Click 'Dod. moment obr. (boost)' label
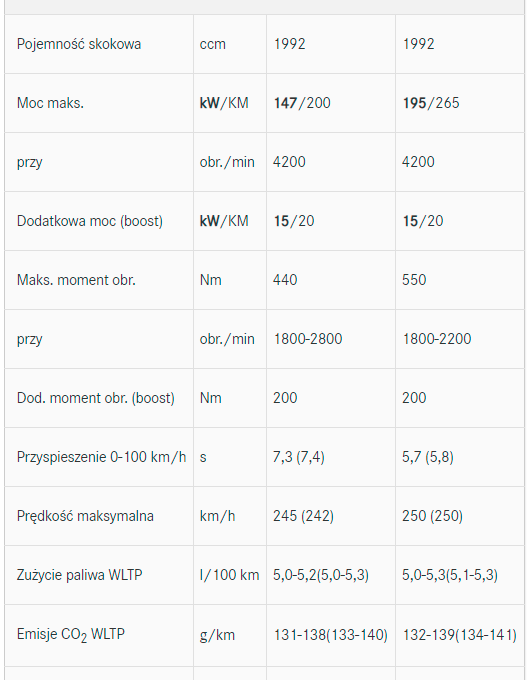The image size is (529, 680). point(96,398)
